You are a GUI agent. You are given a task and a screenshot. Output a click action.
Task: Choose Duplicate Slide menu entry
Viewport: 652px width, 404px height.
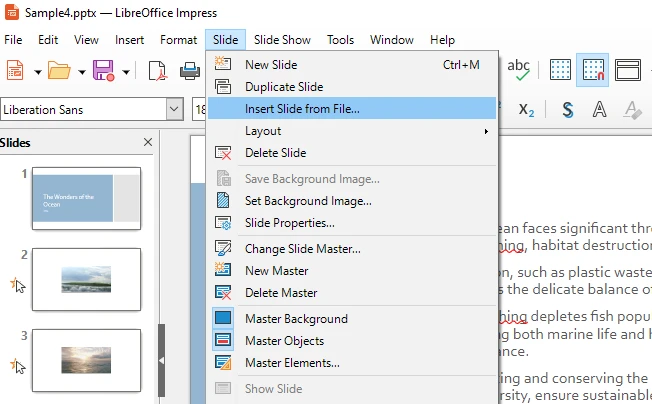pos(352,87)
